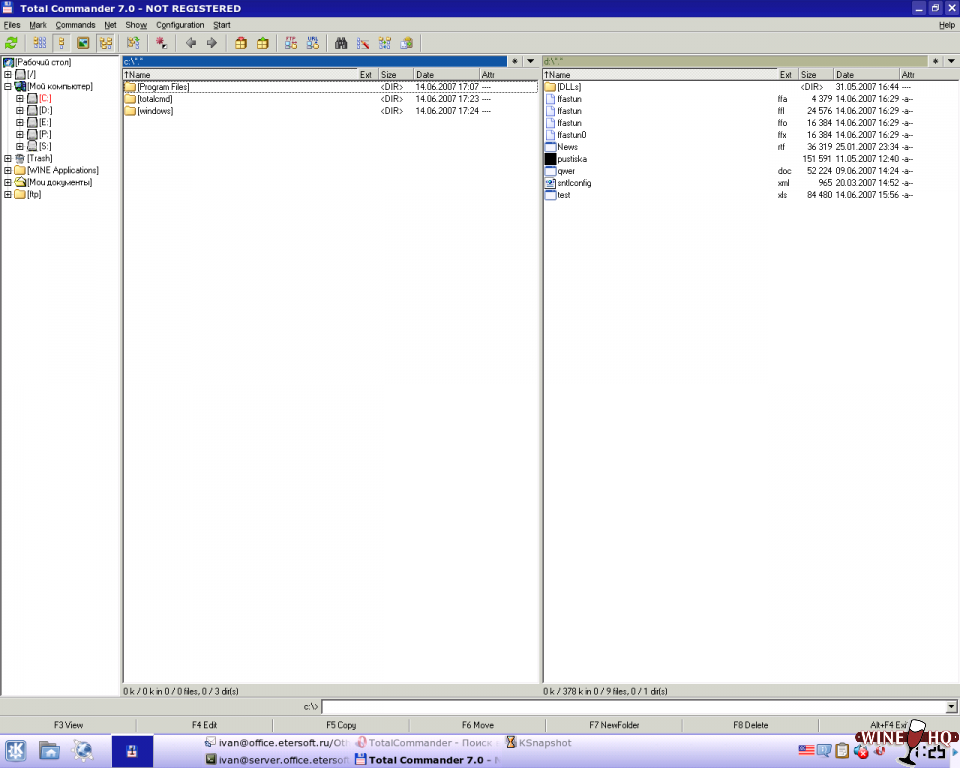The image size is (960, 768).
Task: Expand the Trash tree node
Action: [8, 159]
